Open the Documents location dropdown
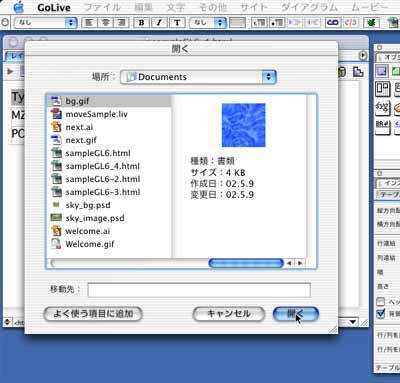This screenshot has width=400, height=383. pos(198,77)
